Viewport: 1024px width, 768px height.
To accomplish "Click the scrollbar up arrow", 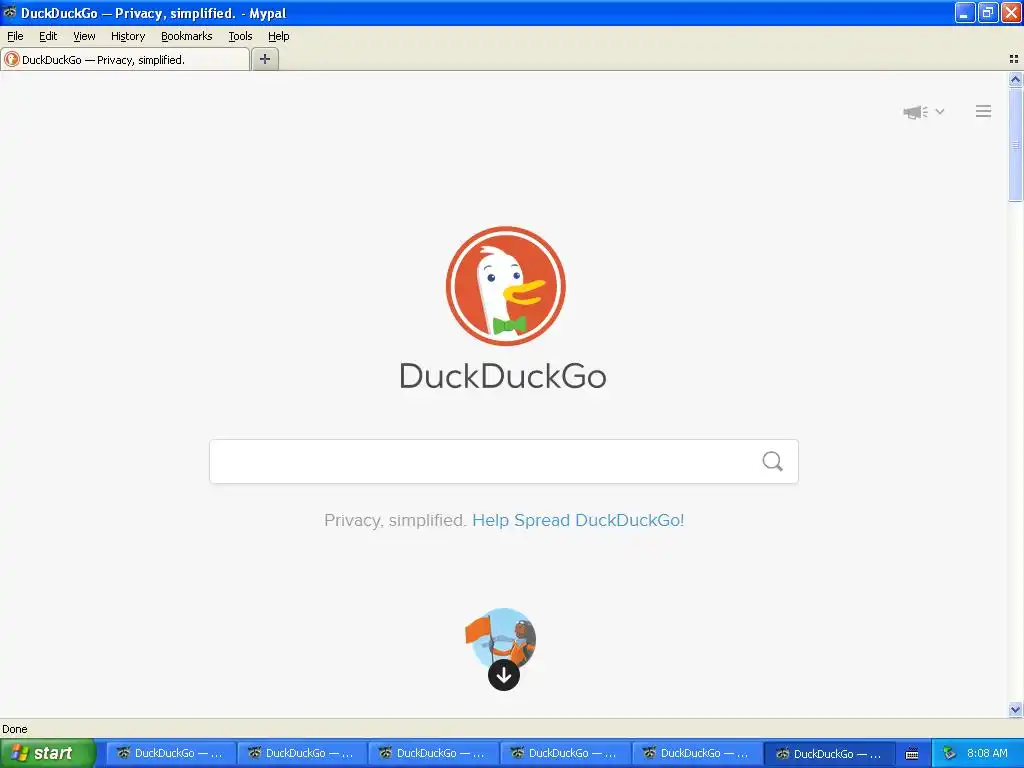I will click(x=1015, y=80).
